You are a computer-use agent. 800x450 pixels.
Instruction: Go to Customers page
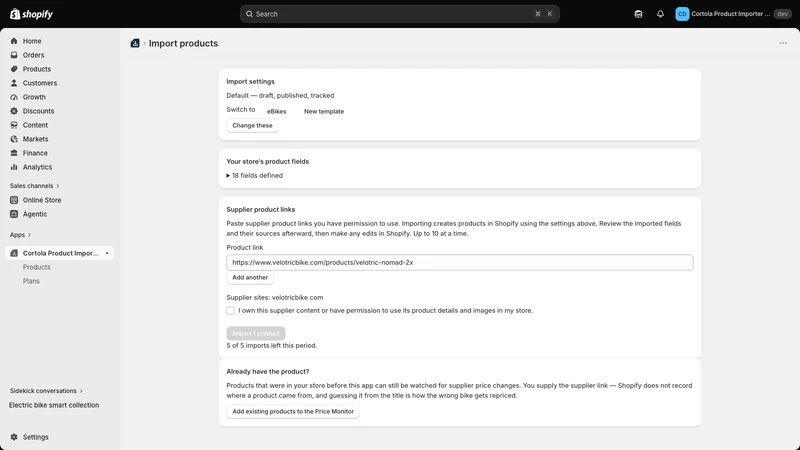pos(40,83)
